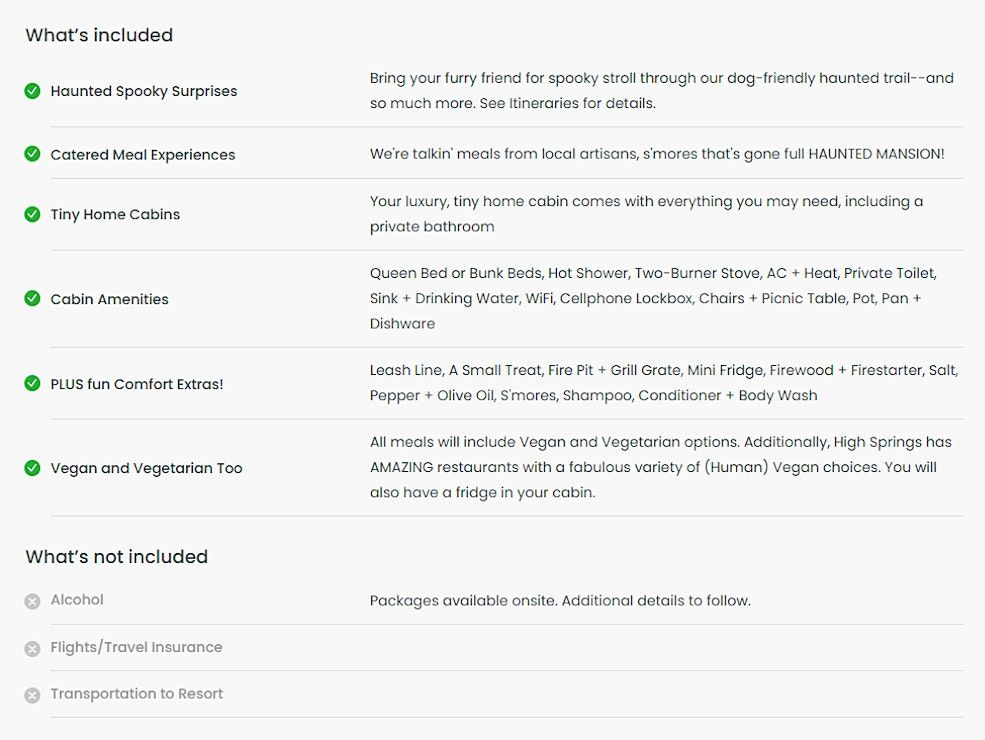
Task: Click green check by Vegan and Vegetarian Too
Action: coord(33,468)
